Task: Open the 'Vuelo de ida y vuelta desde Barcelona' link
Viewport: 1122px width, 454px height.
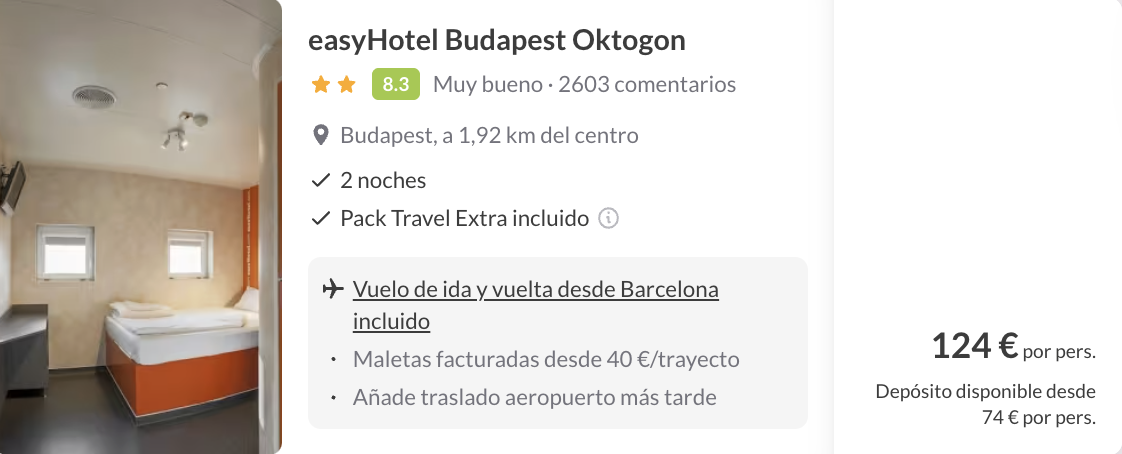Action: pyautogui.click(x=535, y=291)
